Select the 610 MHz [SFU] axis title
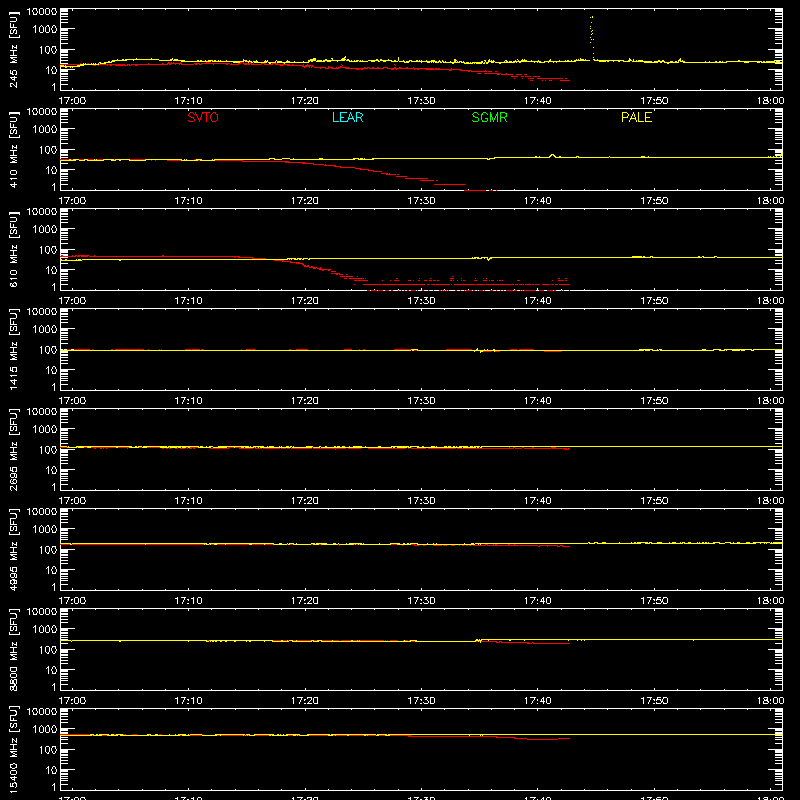The width and height of the screenshot is (800, 800). [x=13, y=250]
